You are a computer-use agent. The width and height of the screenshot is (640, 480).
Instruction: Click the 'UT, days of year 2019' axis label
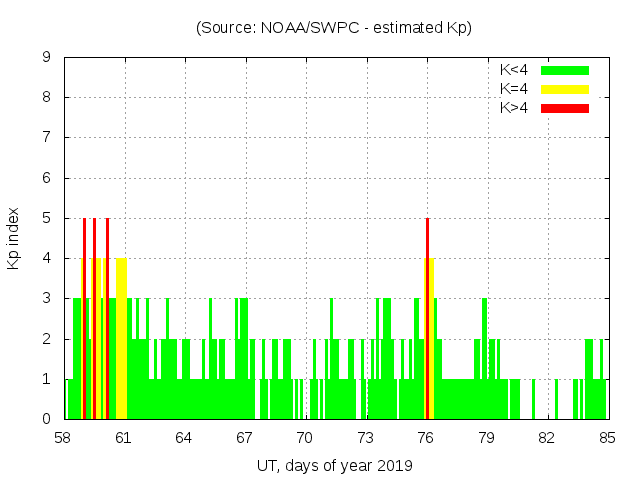334,465
